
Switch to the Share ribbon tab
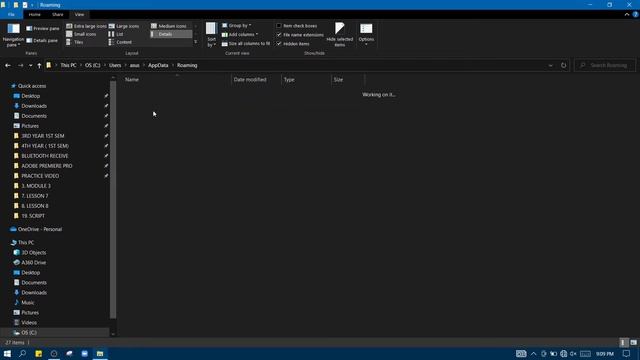[58, 14]
